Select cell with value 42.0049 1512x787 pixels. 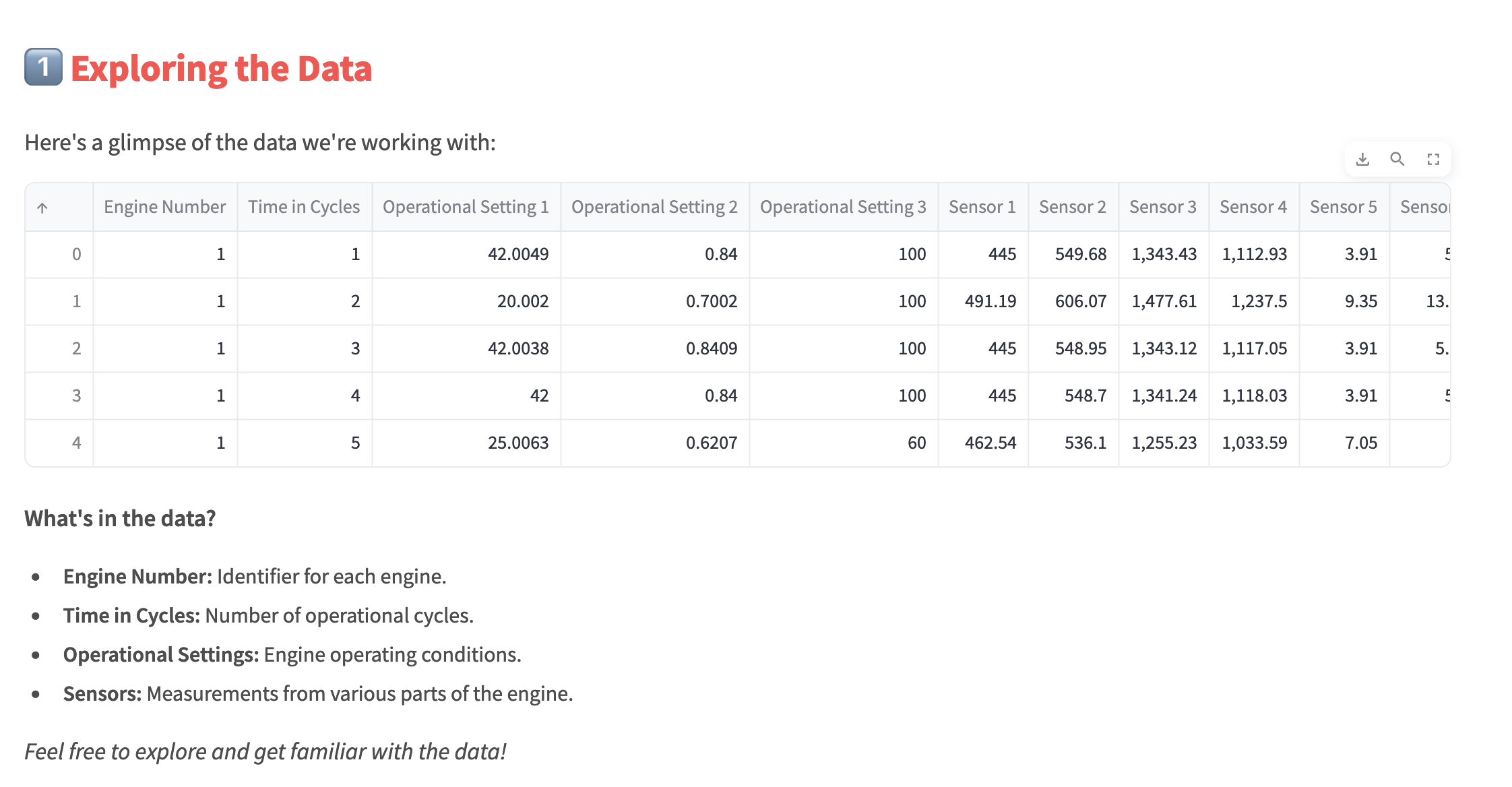[517, 254]
